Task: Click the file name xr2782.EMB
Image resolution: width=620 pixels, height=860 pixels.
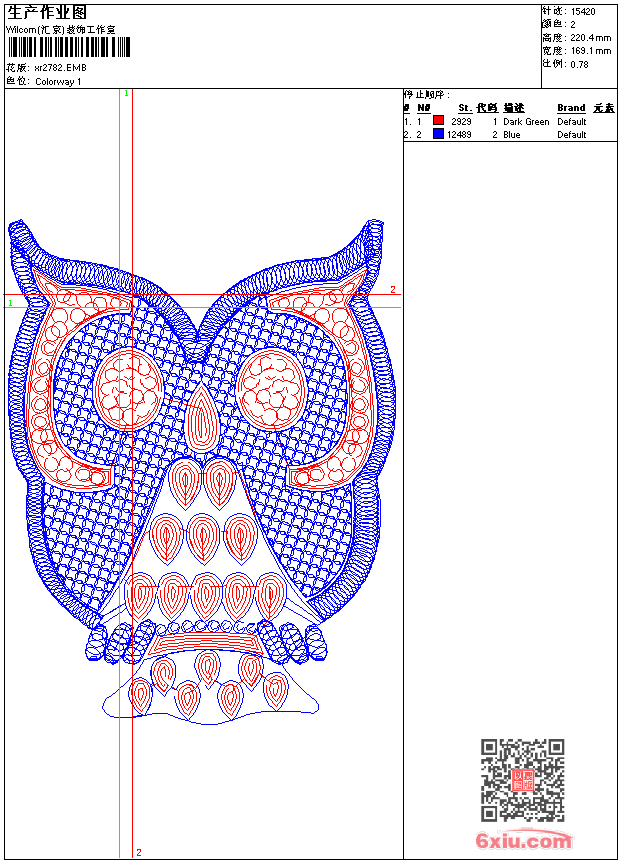Action: tap(60, 68)
